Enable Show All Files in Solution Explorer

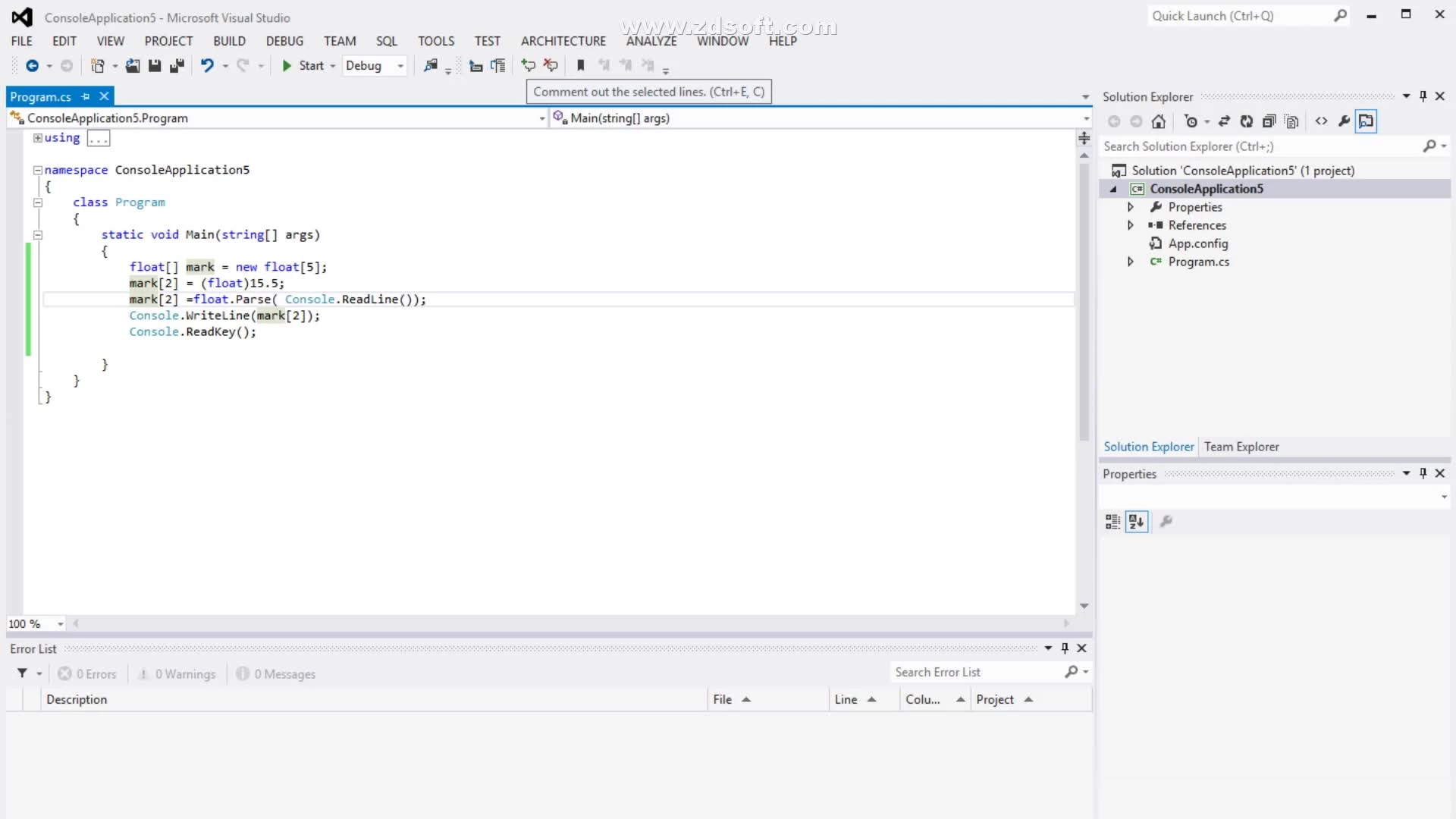[x=1292, y=121]
